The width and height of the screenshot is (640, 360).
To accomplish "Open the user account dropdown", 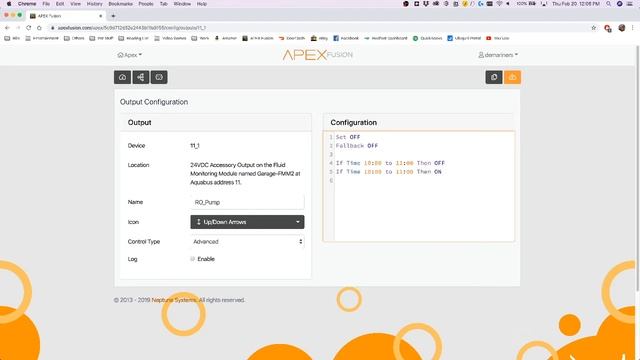I will (498, 55).
